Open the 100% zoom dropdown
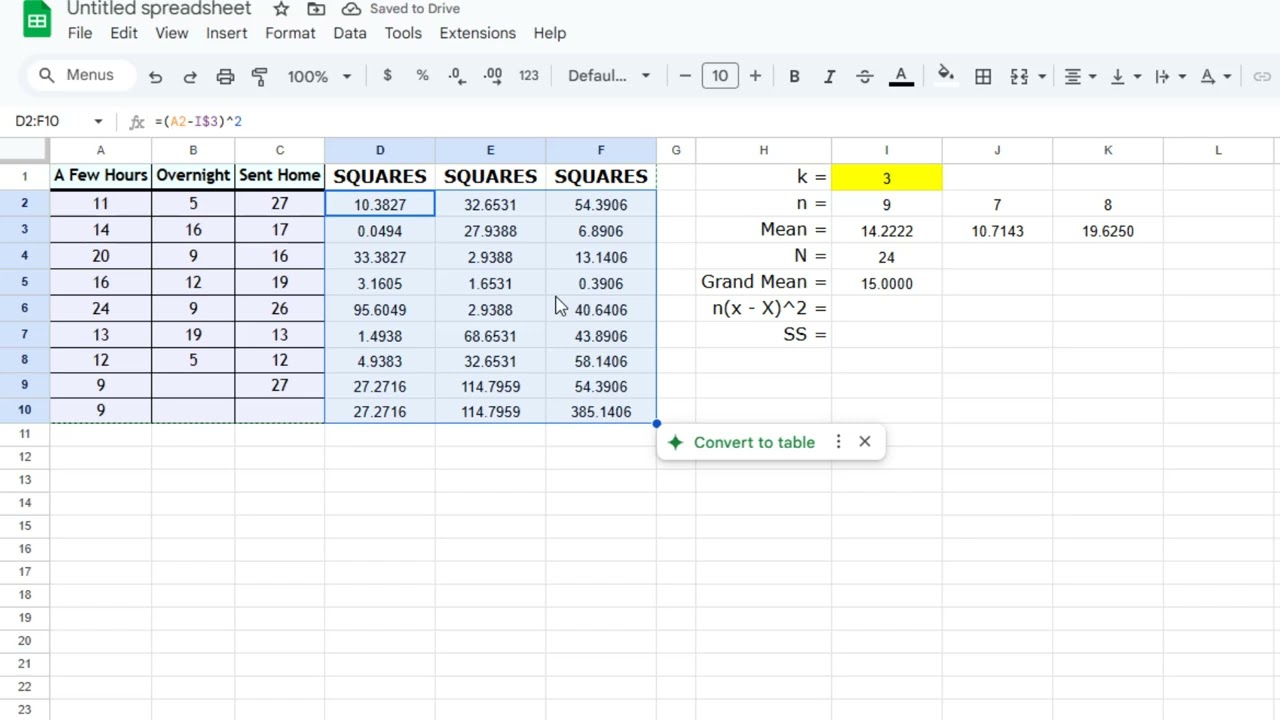 click(319, 76)
